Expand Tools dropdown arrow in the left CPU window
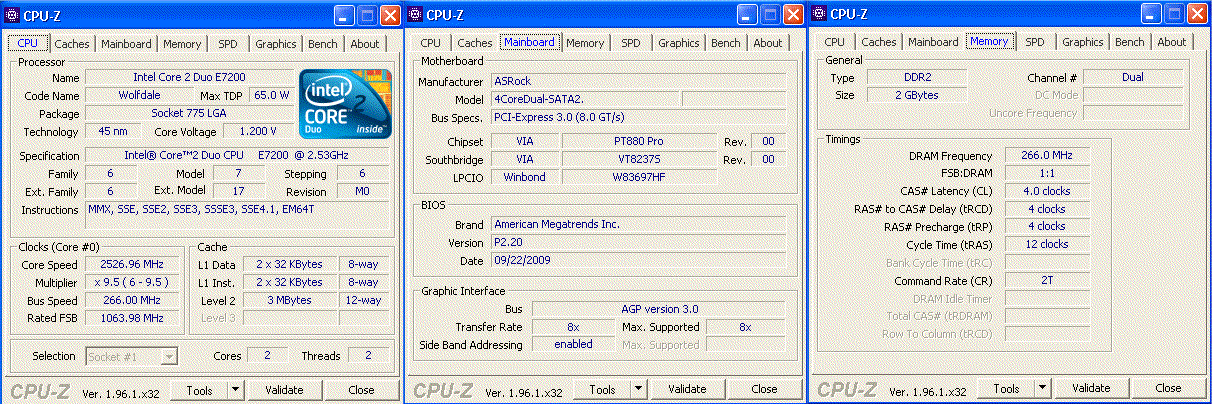 pyautogui.click(x=235, y=390)
